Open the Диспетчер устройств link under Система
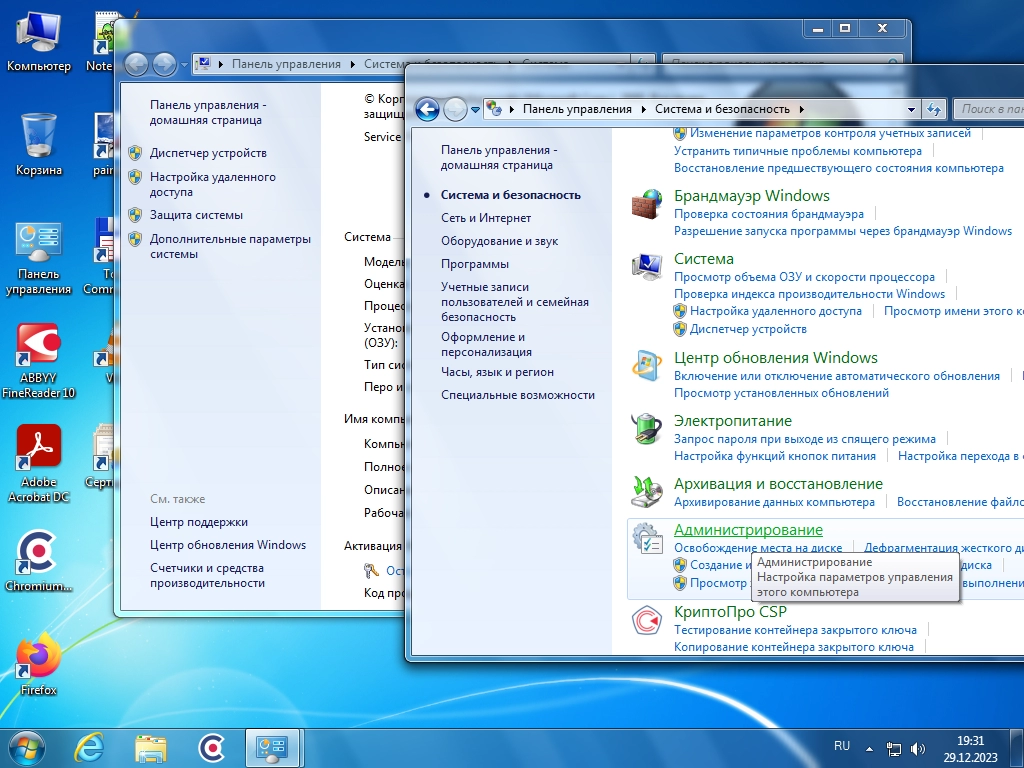The width and height of the screenshot is (1024, 768). 748,328
